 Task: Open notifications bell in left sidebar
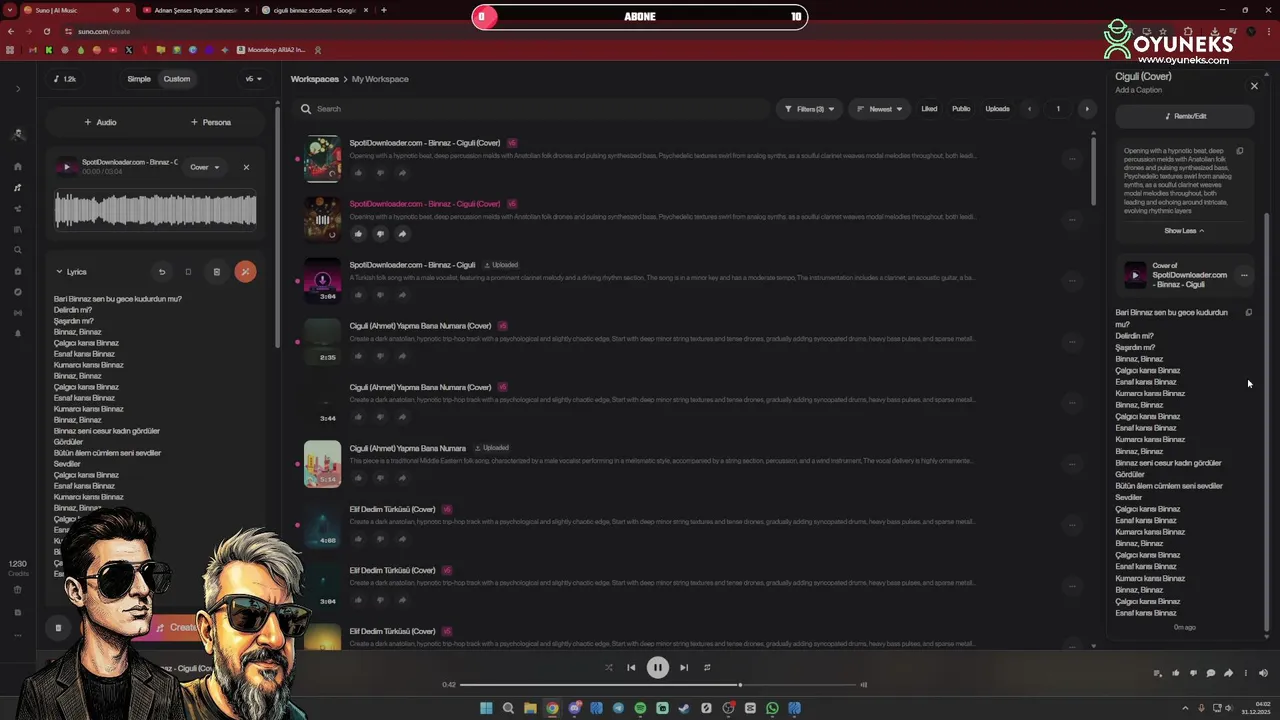pos(18,334)
